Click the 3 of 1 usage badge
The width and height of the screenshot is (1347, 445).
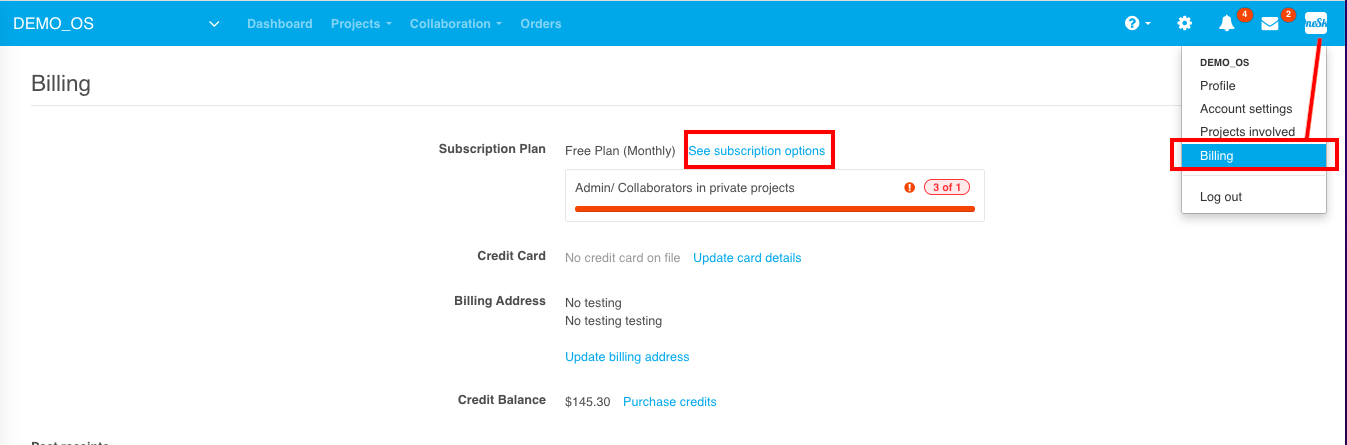click(947, 187)
